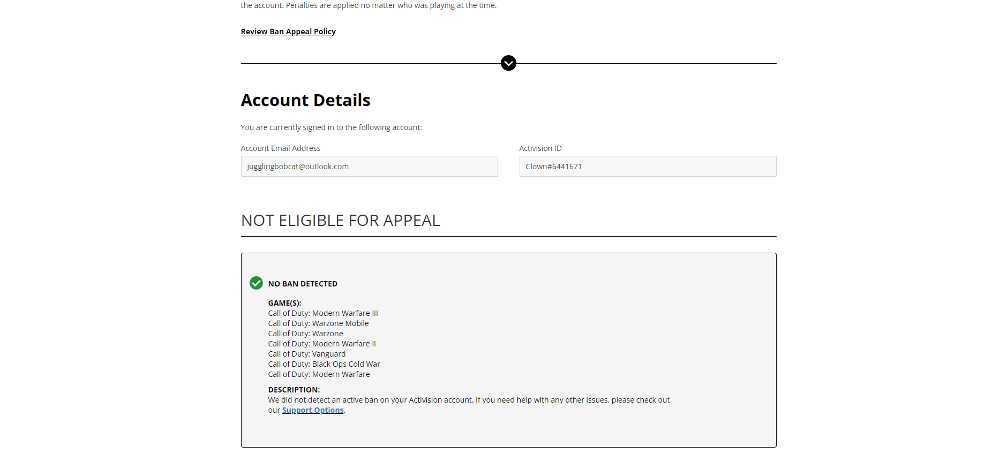Viewport: 1000px width, 469px height.
Task: Select the Activision ID field
Action: pyautogui.click(x=648, y=167)
